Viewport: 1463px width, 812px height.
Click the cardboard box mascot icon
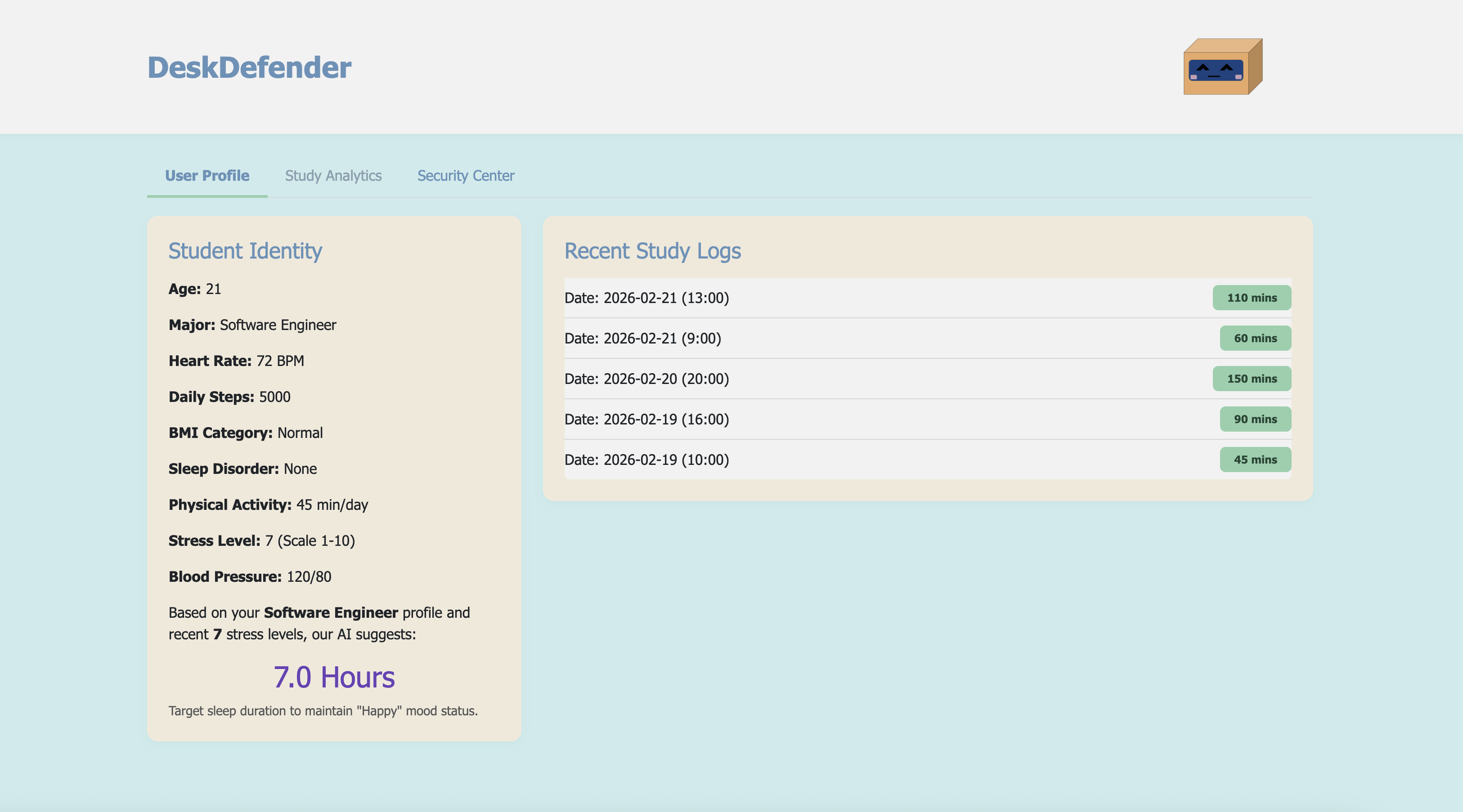1222,67
